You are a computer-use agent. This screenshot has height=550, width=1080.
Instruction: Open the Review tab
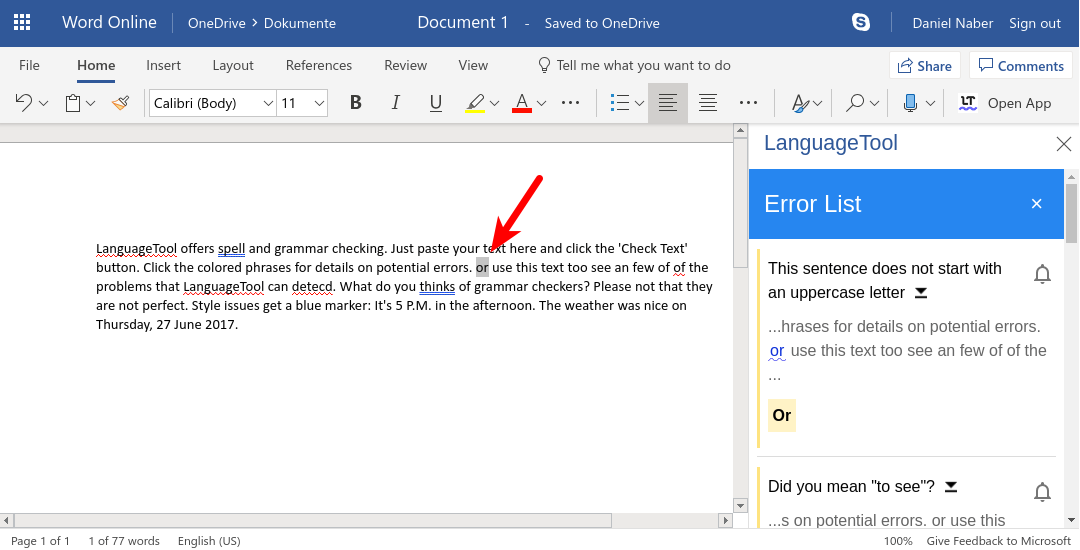[405, 65]
